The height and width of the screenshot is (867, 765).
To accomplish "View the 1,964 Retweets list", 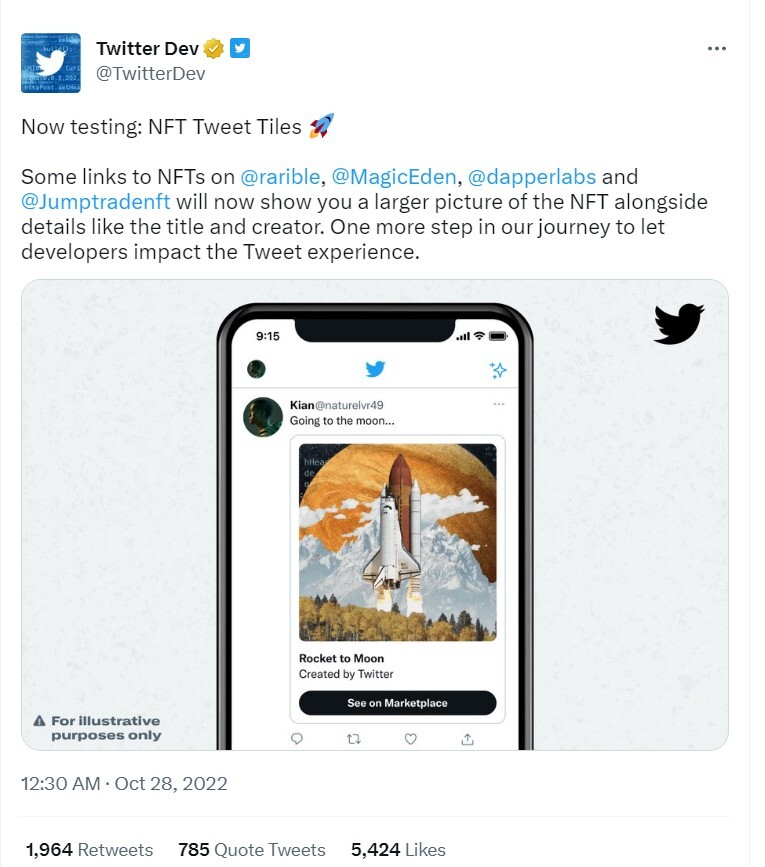I will [90, 849].
